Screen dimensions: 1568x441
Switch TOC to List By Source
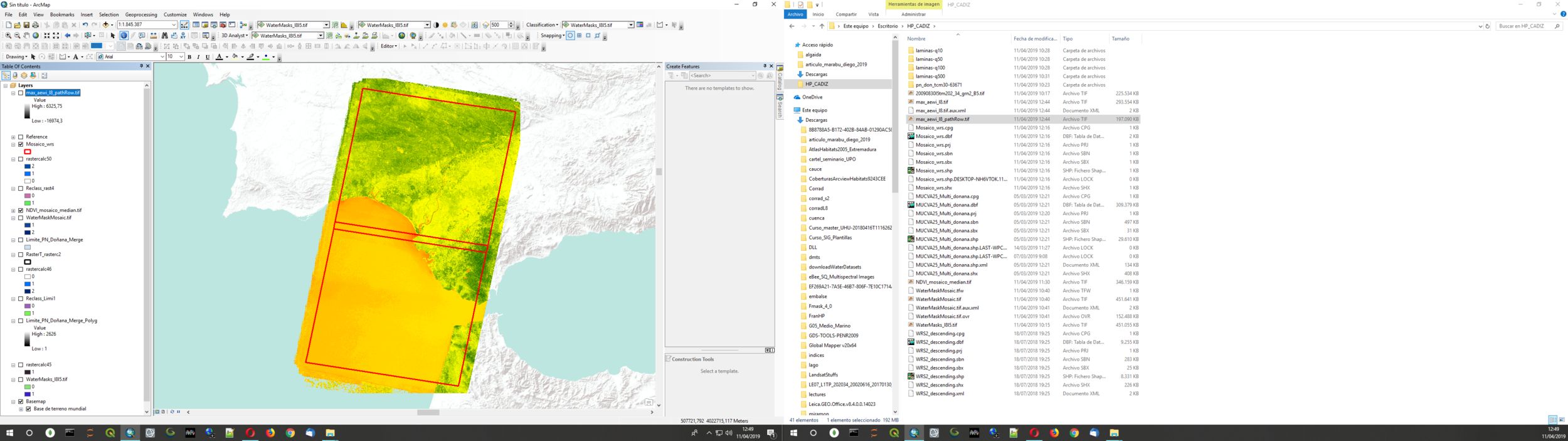pyautogui.click(x=15, y=75)
